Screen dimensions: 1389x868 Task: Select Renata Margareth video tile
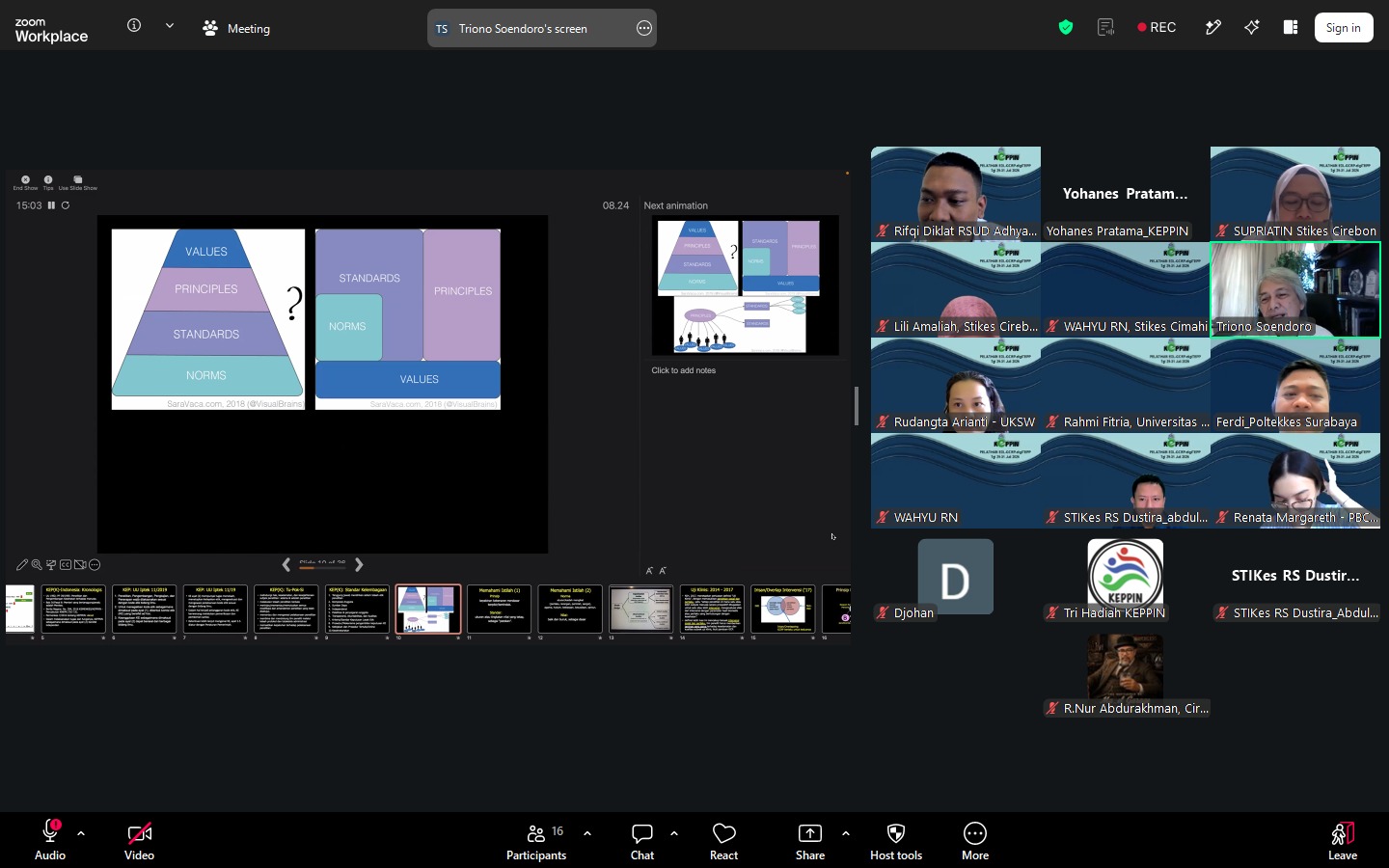coord(1295,480)
